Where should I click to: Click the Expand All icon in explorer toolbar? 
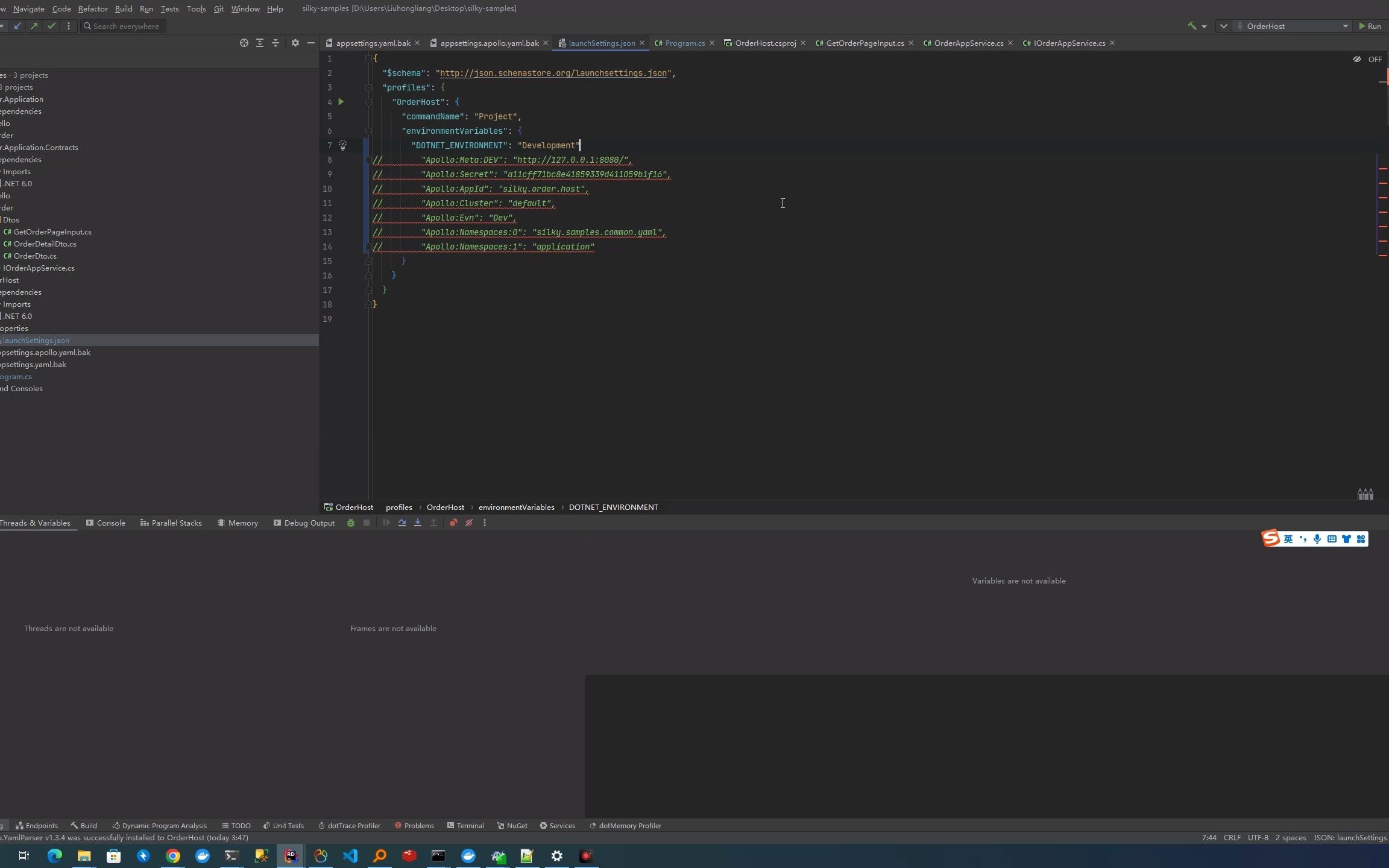pyautogui.click(x=260, y=43)
